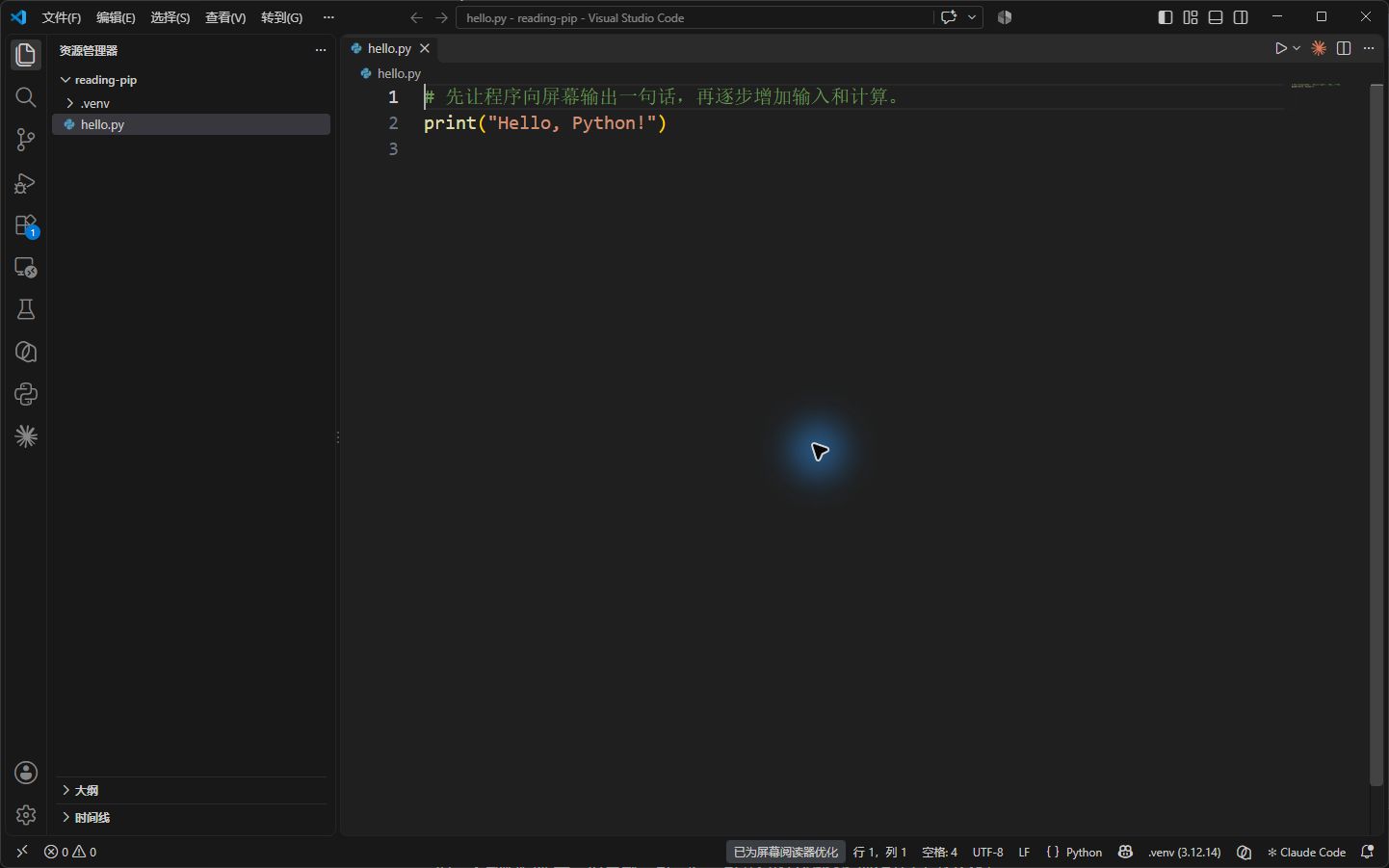Open remote window indicator in status bar
Screen dimensions: 1389x868
(x=22, y=852)
